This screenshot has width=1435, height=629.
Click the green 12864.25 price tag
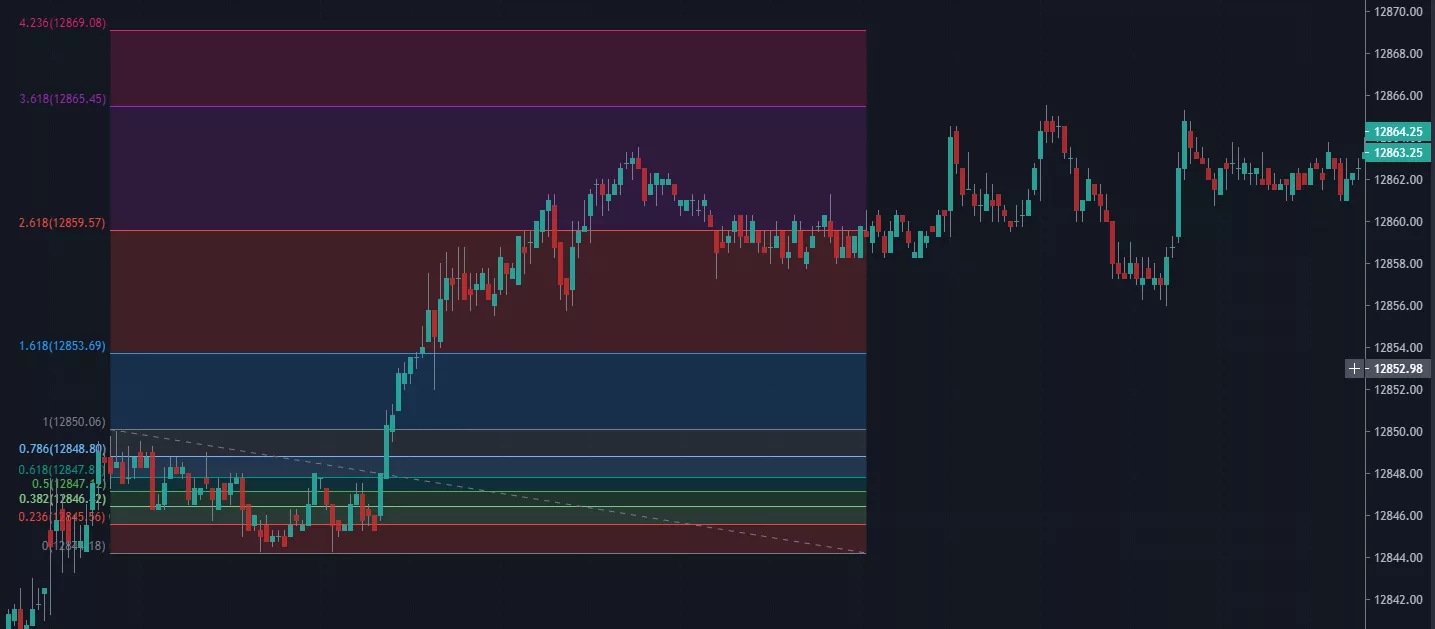click(x=1397, y=132)
